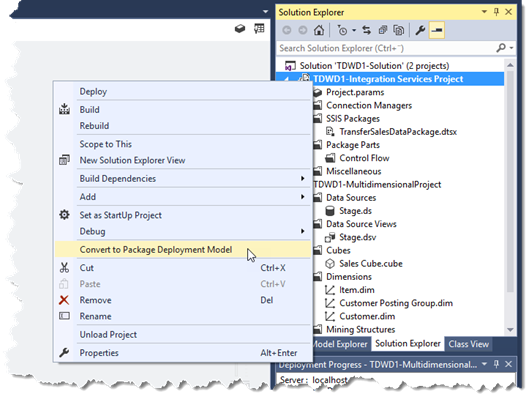Choose New Solution Explorer View entry

pos(183,160)
